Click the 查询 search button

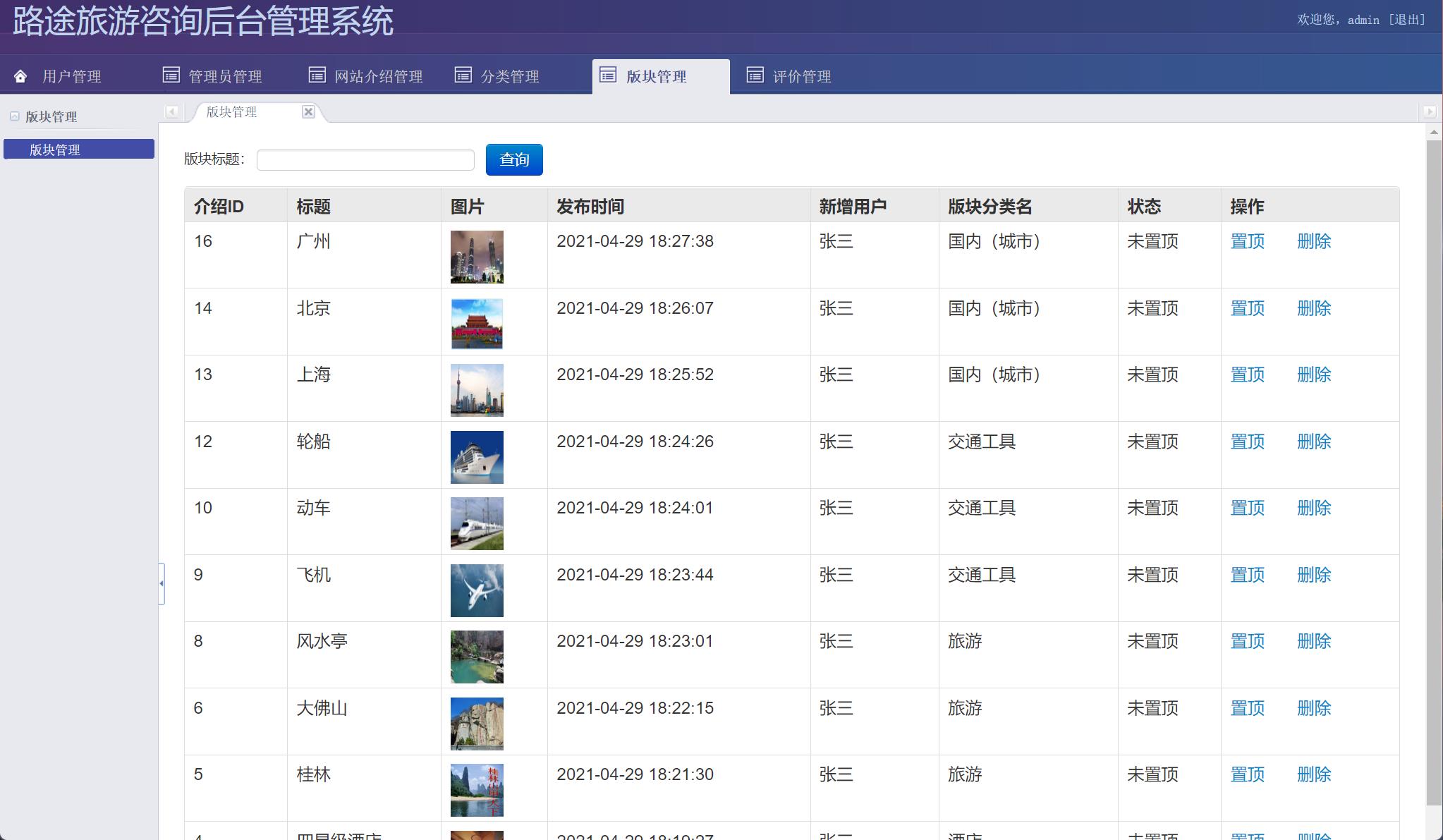click(514, 159)
